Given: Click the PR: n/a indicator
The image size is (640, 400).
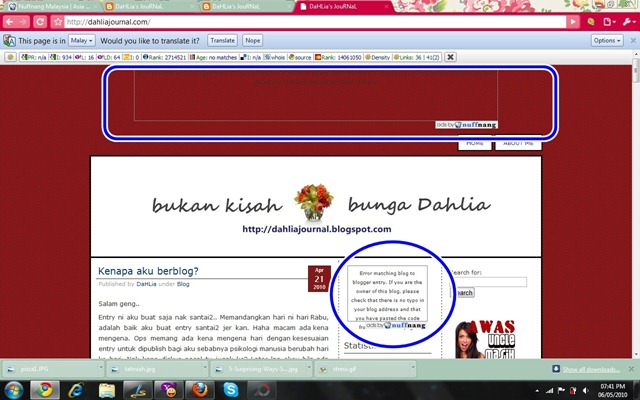Looking at the screenshot, I should tap(33, 57).
